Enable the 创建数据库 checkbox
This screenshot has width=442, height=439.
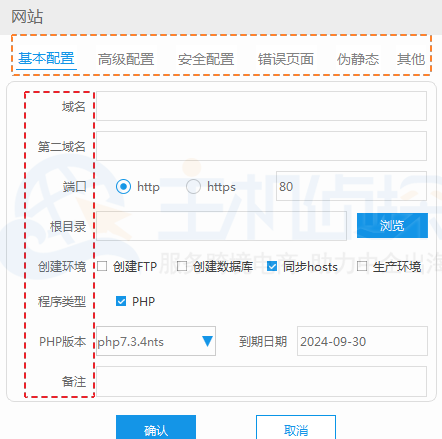(x=182, y=266)
